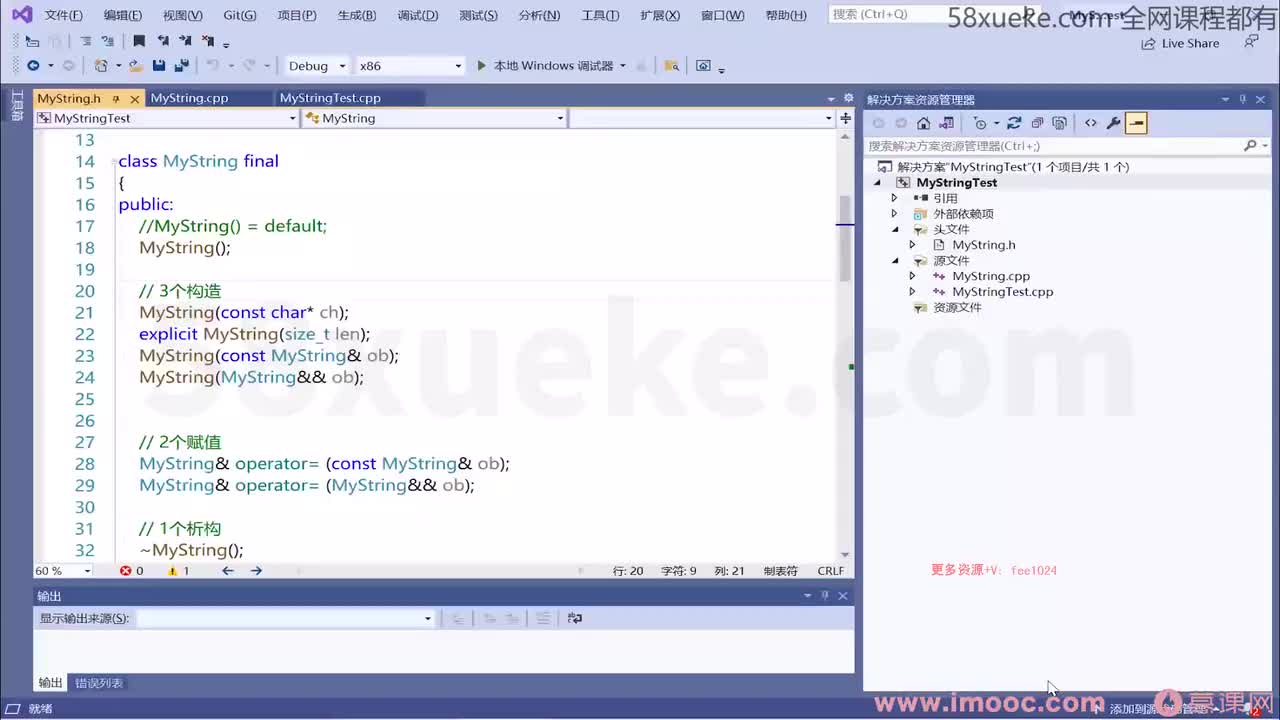Image resolution: width=1280 pixels, height=720 pixels.
Task: Click the Properties wrench icon
Action: [1113, 123]
